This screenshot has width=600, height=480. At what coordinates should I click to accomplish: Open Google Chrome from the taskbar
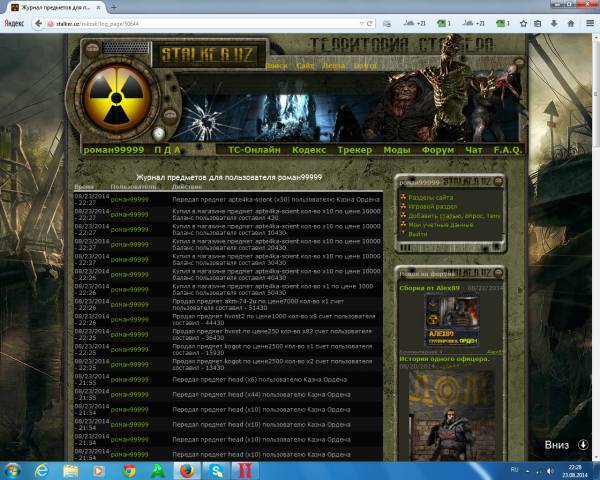tap(129, 470)
